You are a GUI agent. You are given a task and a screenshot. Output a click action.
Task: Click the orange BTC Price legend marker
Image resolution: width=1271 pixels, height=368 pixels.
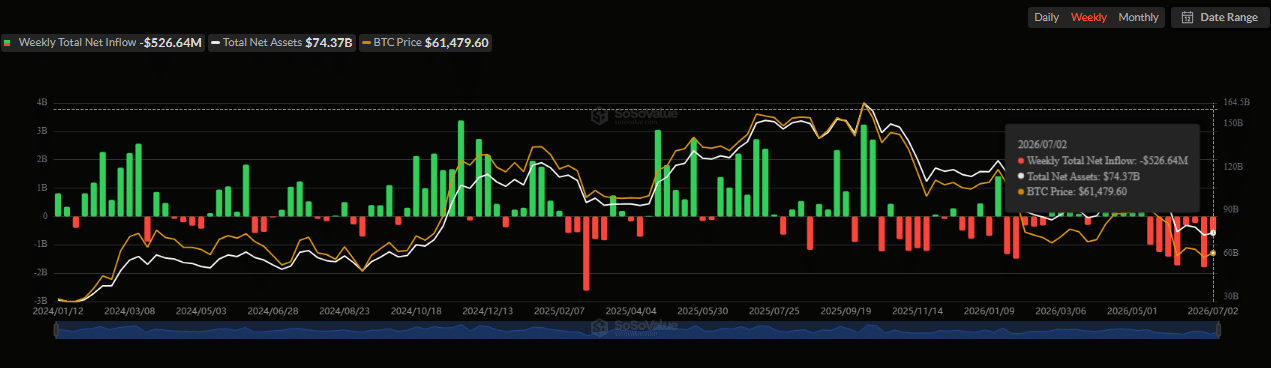pos(366,43)
